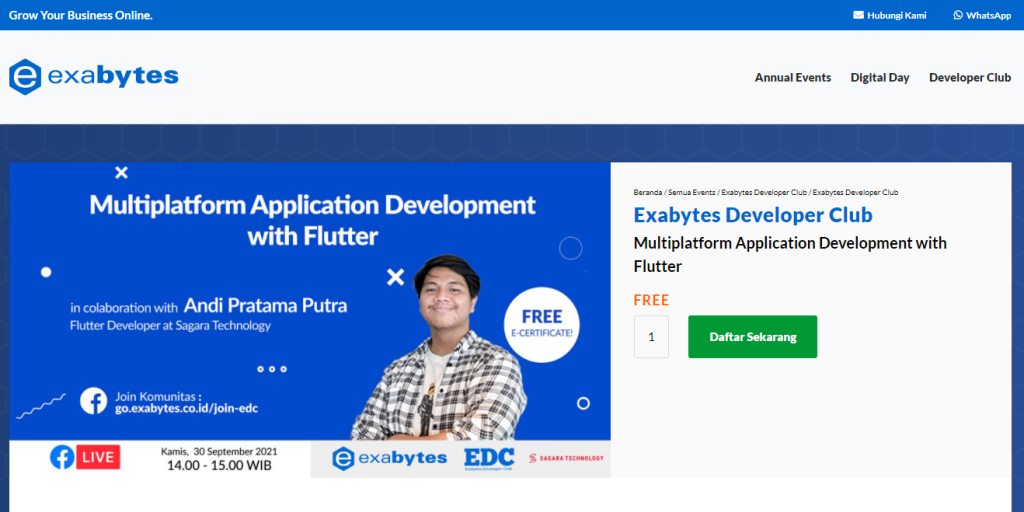Open the Semua Events breadcrumb link

click(x=690, y=192)
